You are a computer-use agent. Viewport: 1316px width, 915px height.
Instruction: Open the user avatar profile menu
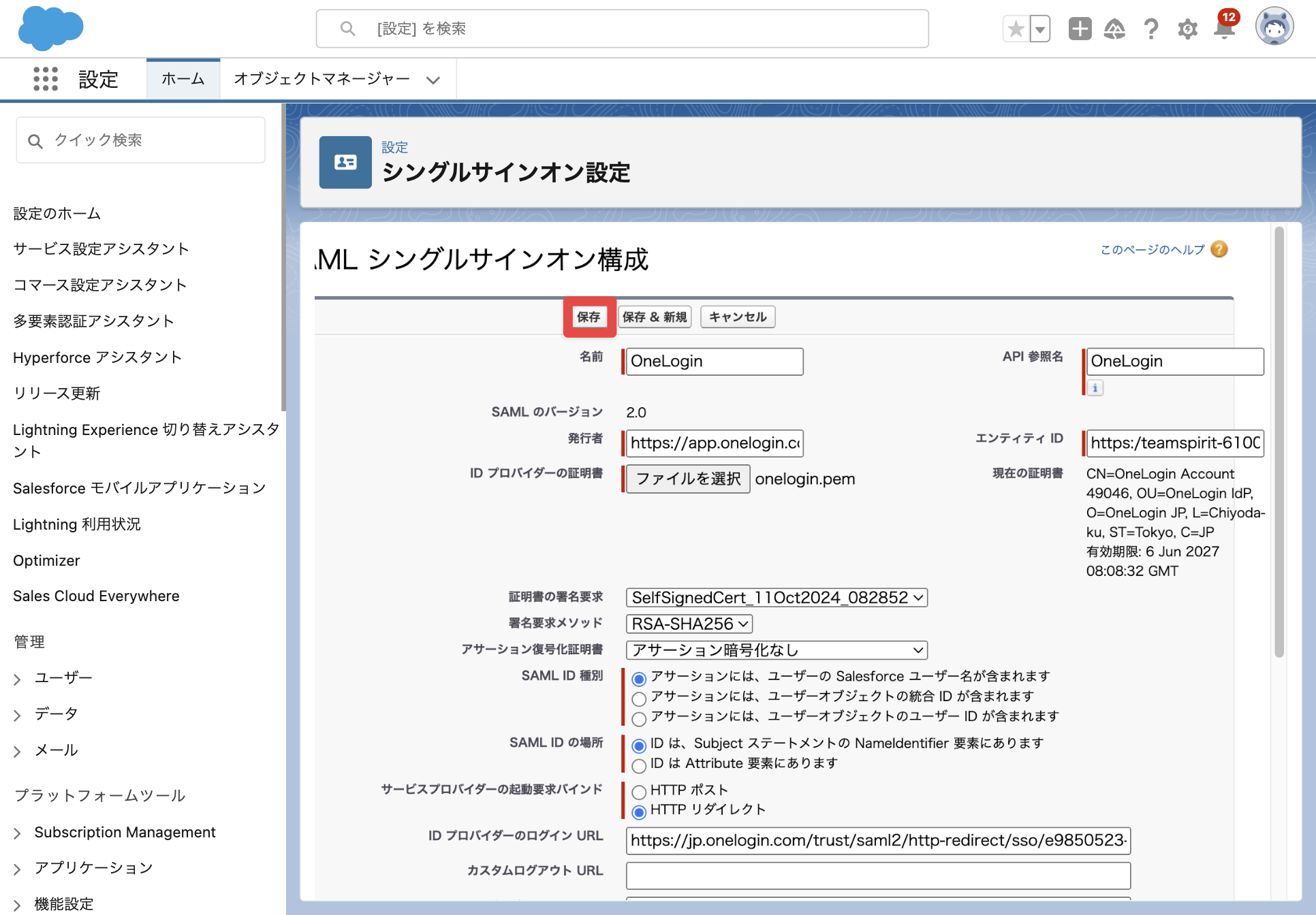point(1274,27)
